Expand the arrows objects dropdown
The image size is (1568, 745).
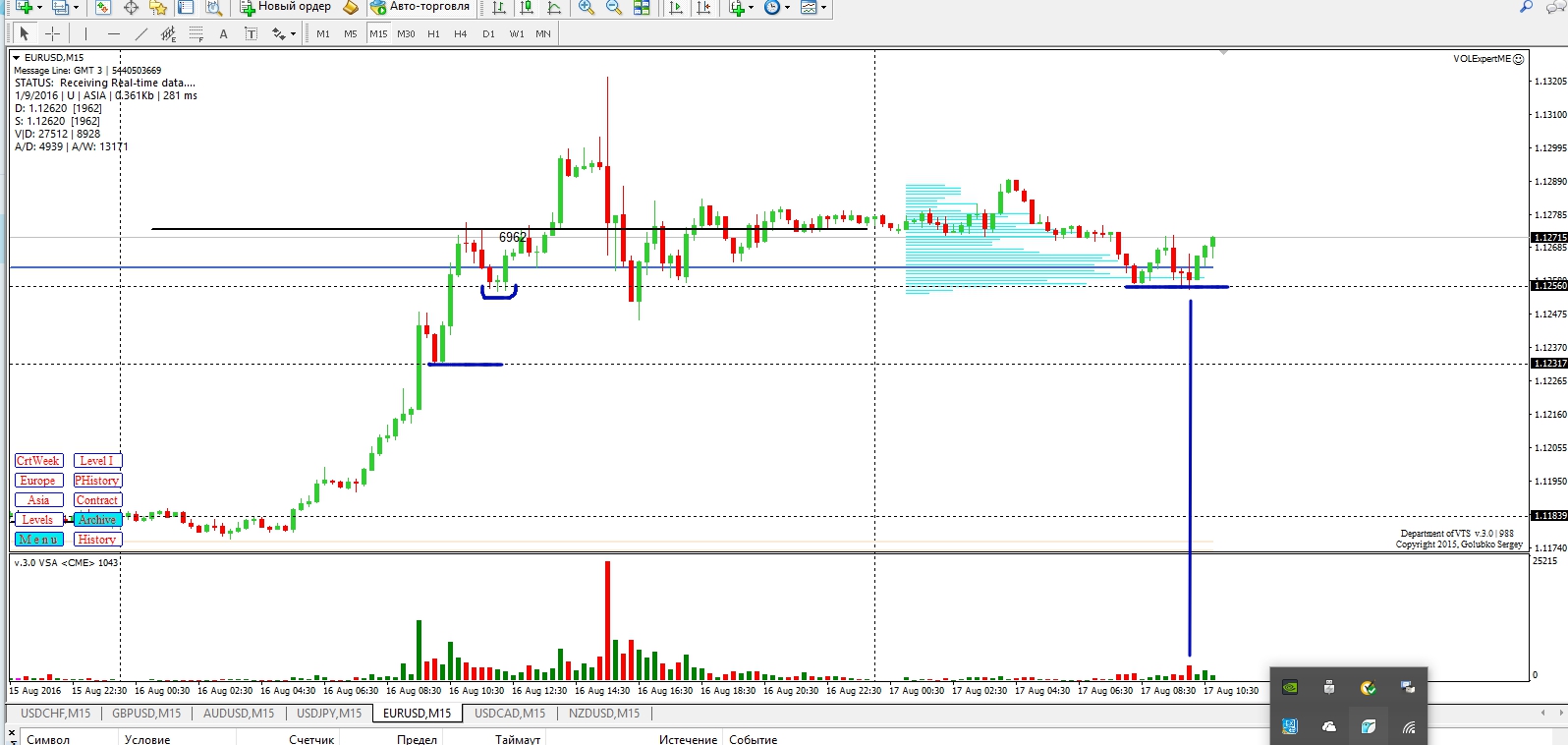point(293,34)
